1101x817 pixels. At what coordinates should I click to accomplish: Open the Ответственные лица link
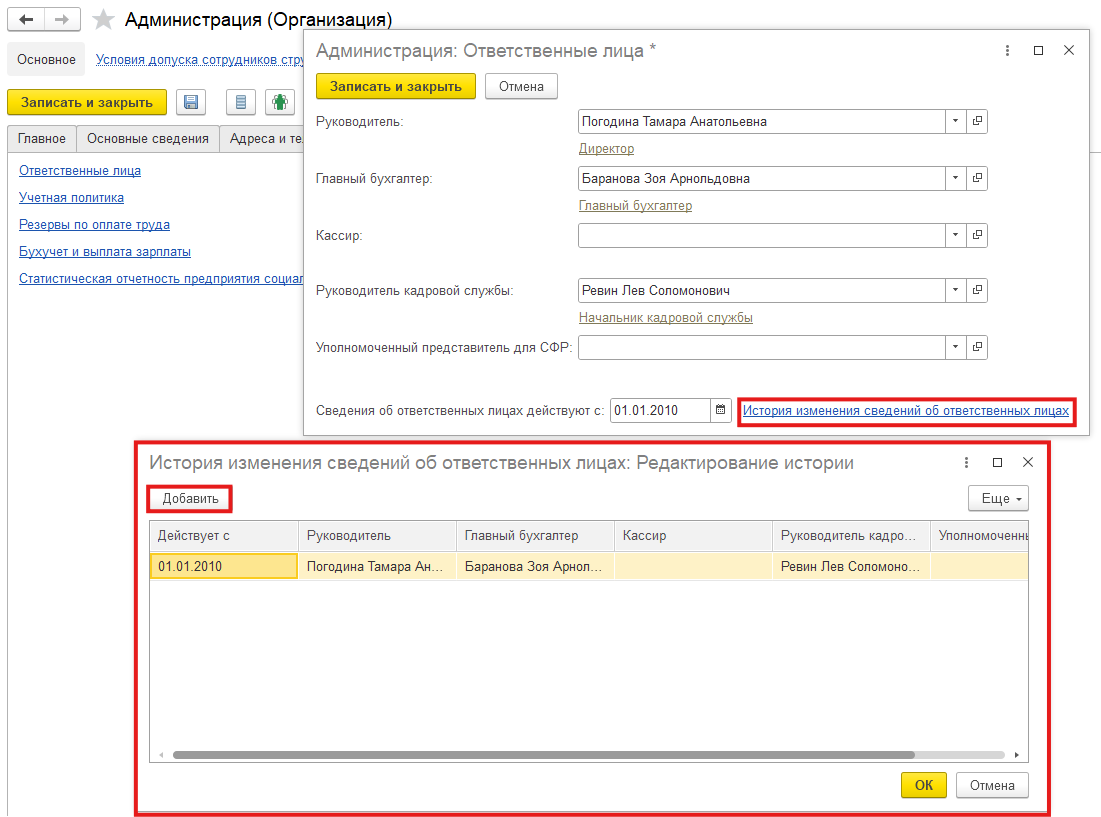coord(80,171)
